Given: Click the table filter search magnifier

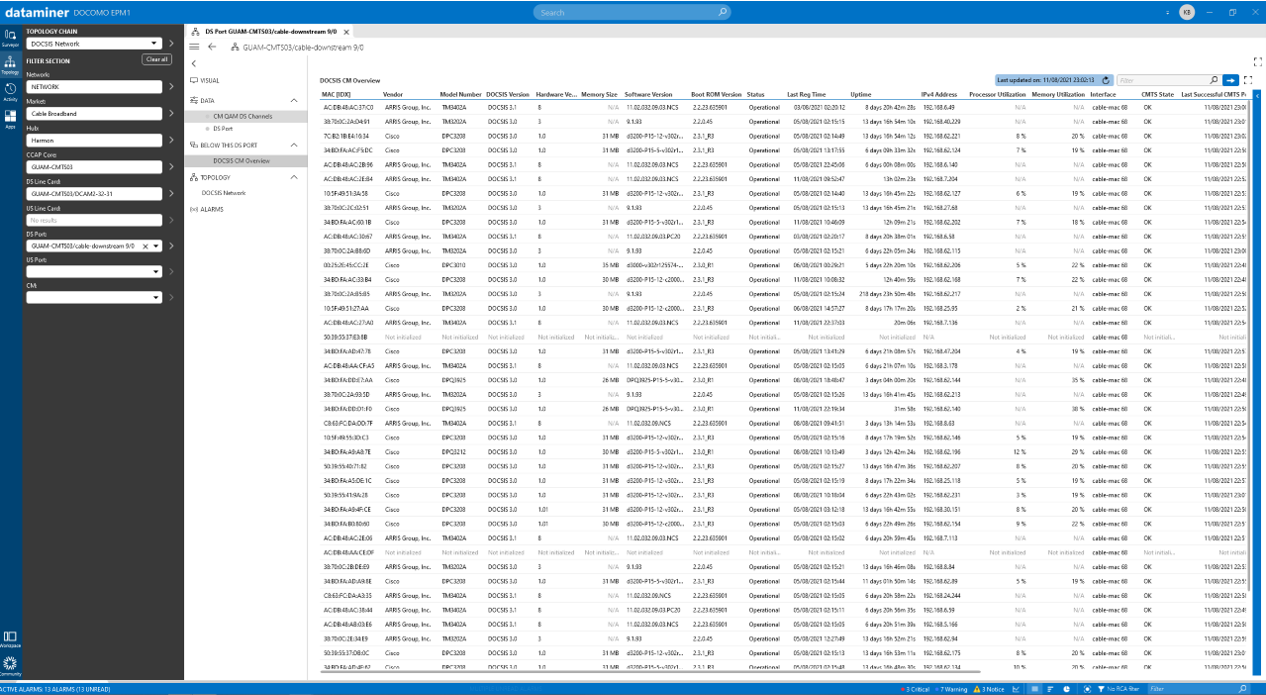Looking at the screenshot, I should (x=1215, y=79).
